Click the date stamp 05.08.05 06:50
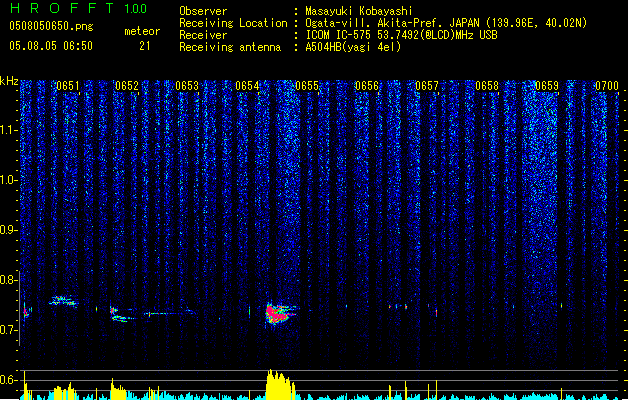 pos(51,46)
